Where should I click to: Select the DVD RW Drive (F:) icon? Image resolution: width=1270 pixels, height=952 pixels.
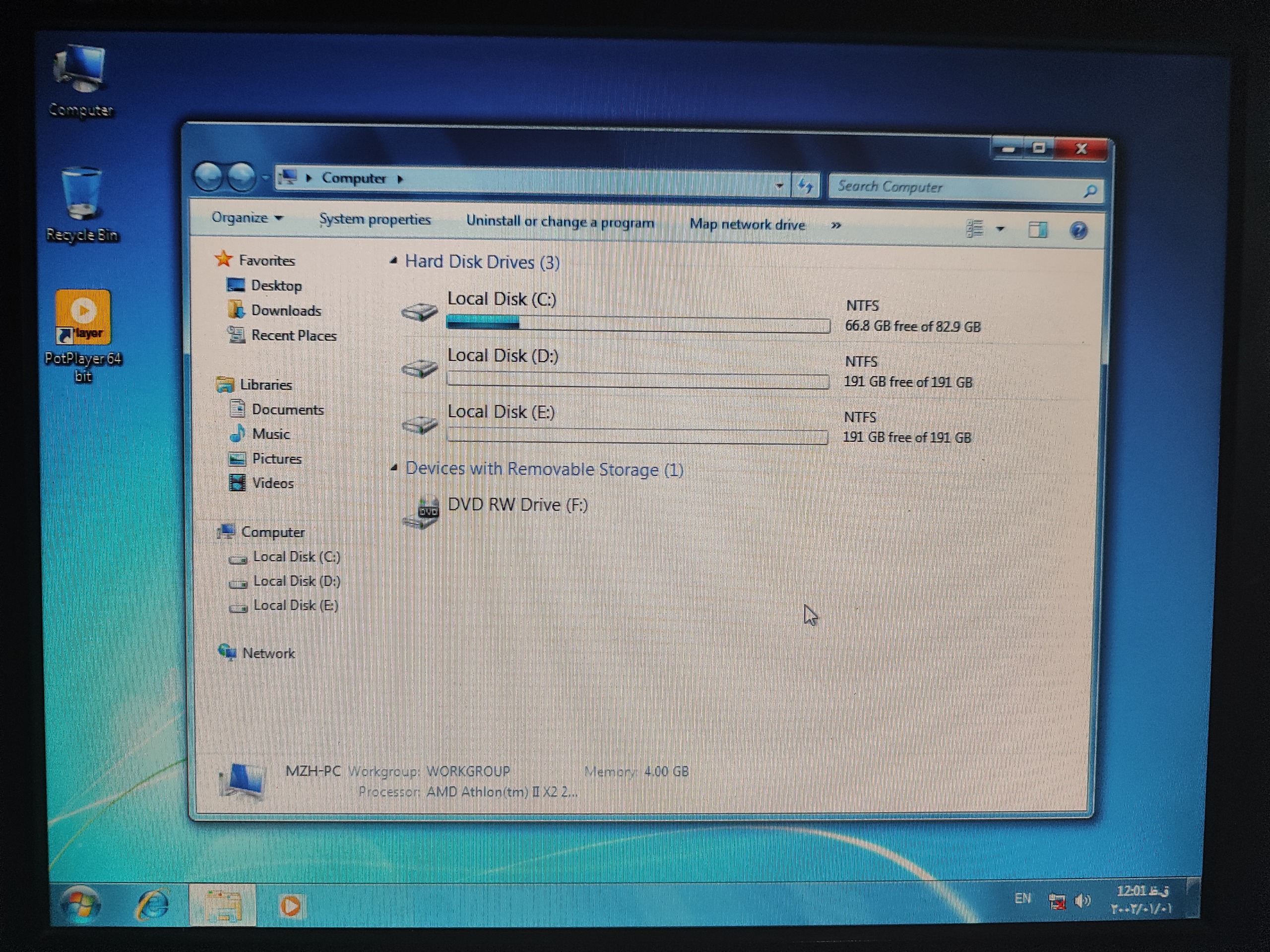421,512
